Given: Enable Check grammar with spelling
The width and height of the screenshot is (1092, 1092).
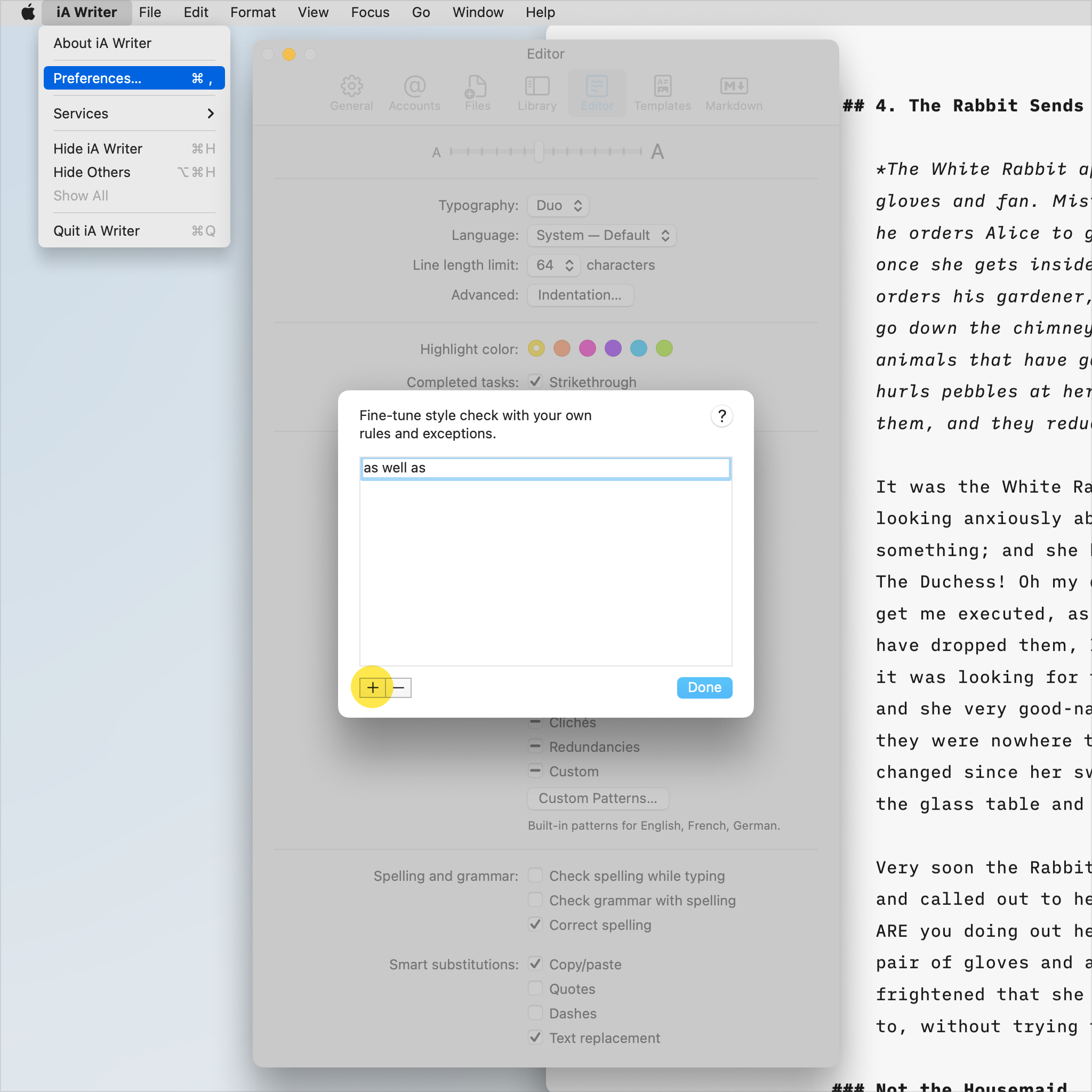Looking at the screenshot, I should 535,900.
